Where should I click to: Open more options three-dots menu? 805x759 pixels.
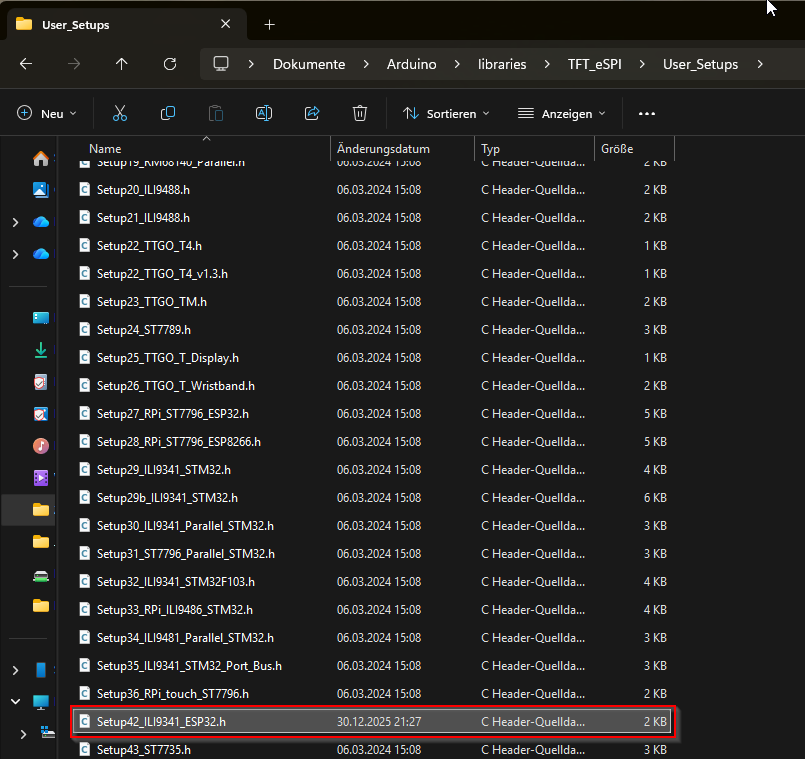(x=647, y=114)
